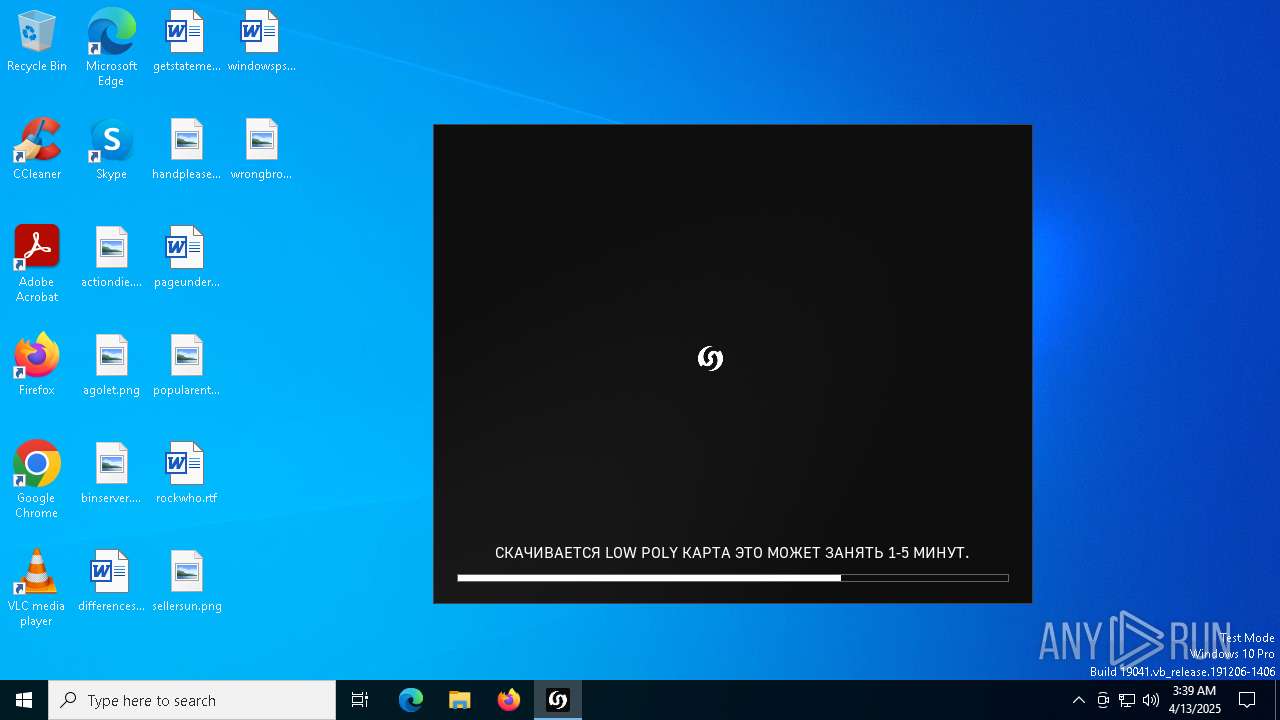Launch Microsoft Edge from the desktop
The image size is (1280, 720).
[111, 47]
